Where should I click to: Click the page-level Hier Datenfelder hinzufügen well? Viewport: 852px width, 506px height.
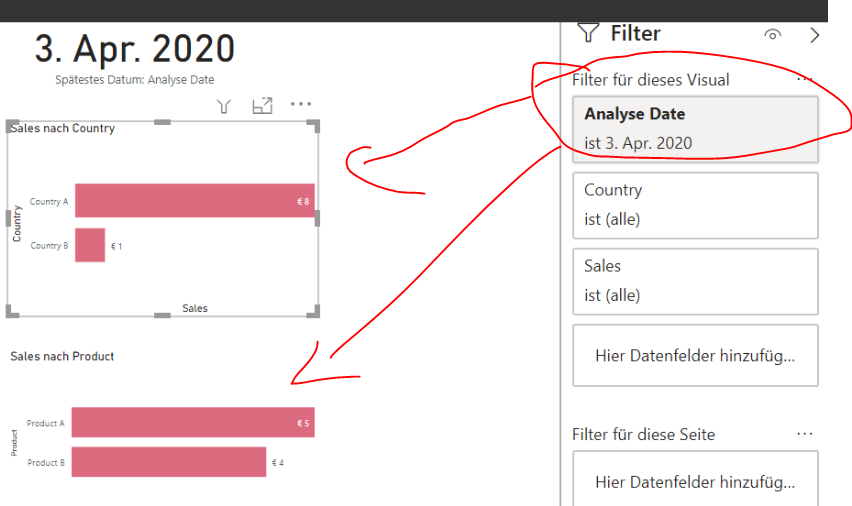[x=695, y=479]
